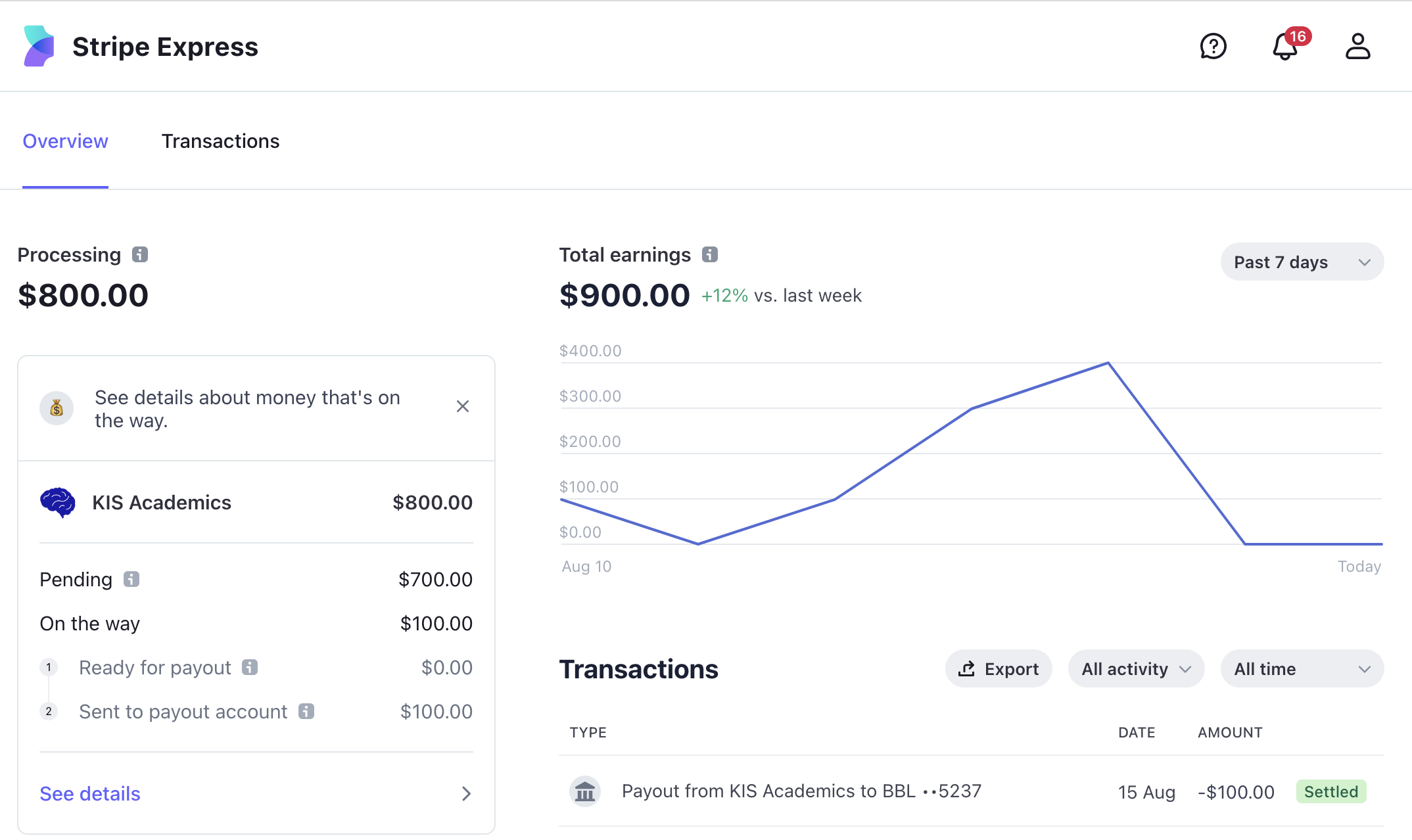This screenshot has height=840, width=1412.
Task: Click info icon beside Total earnings
Action: tap(710, 254)
